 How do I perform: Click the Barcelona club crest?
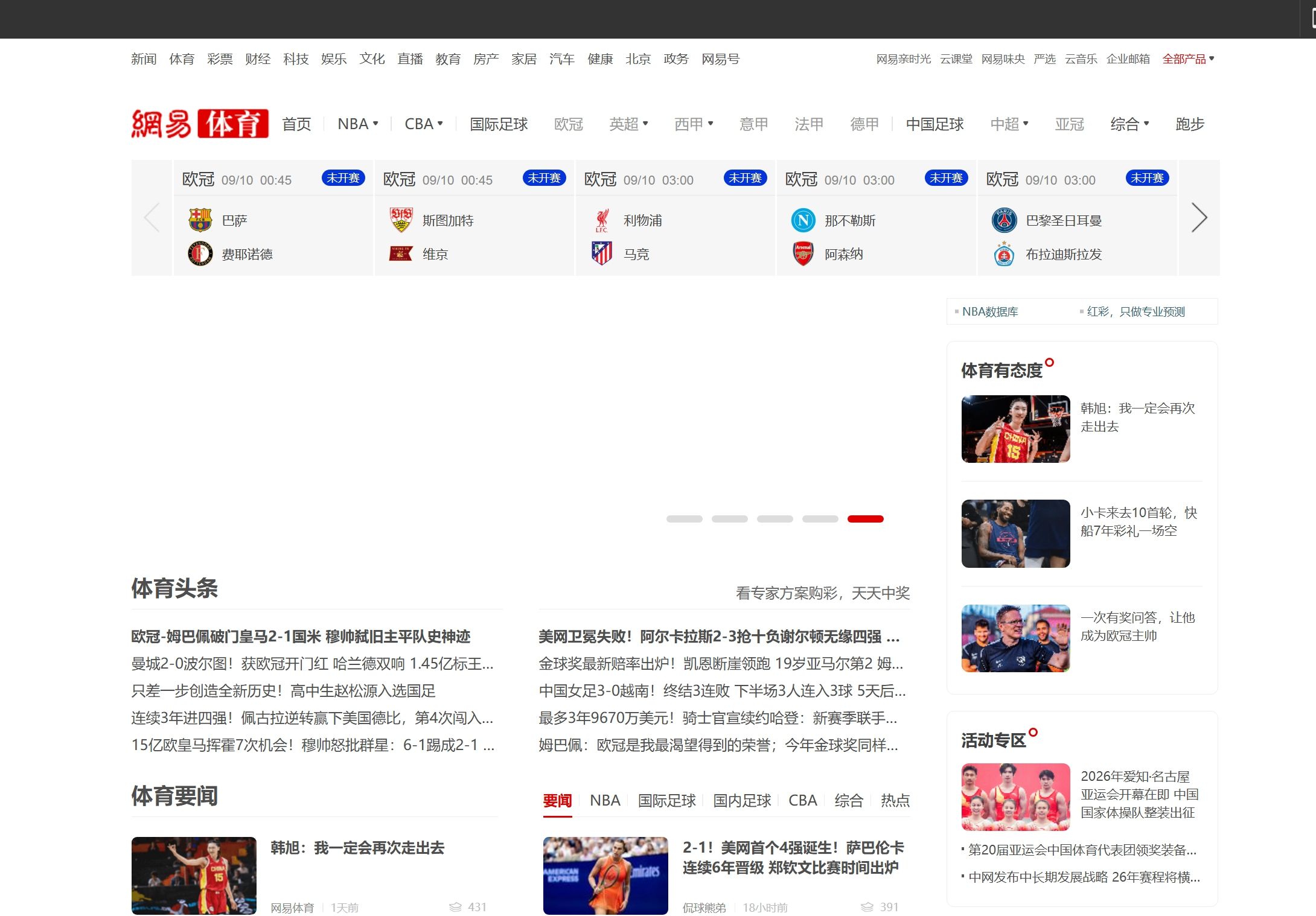(x=200, y=220)
